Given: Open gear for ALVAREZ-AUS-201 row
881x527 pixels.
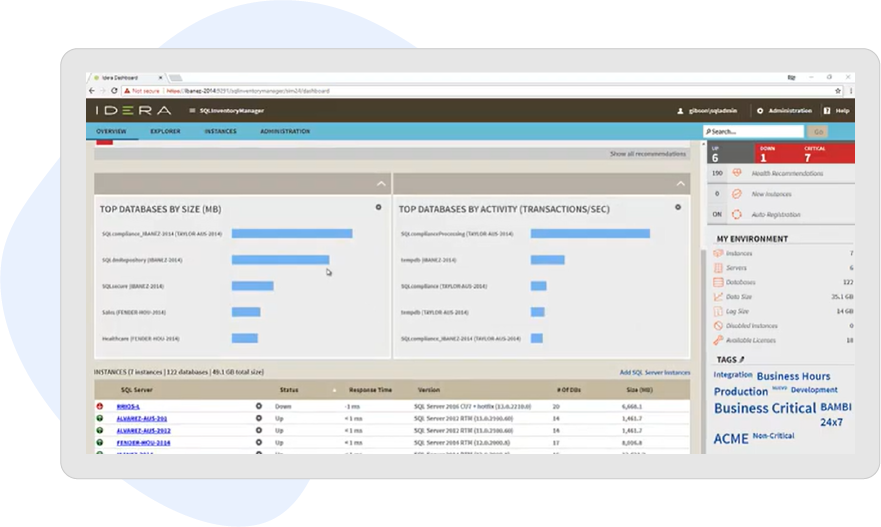Looking at the screenshot, I should [x=259, y=419].
